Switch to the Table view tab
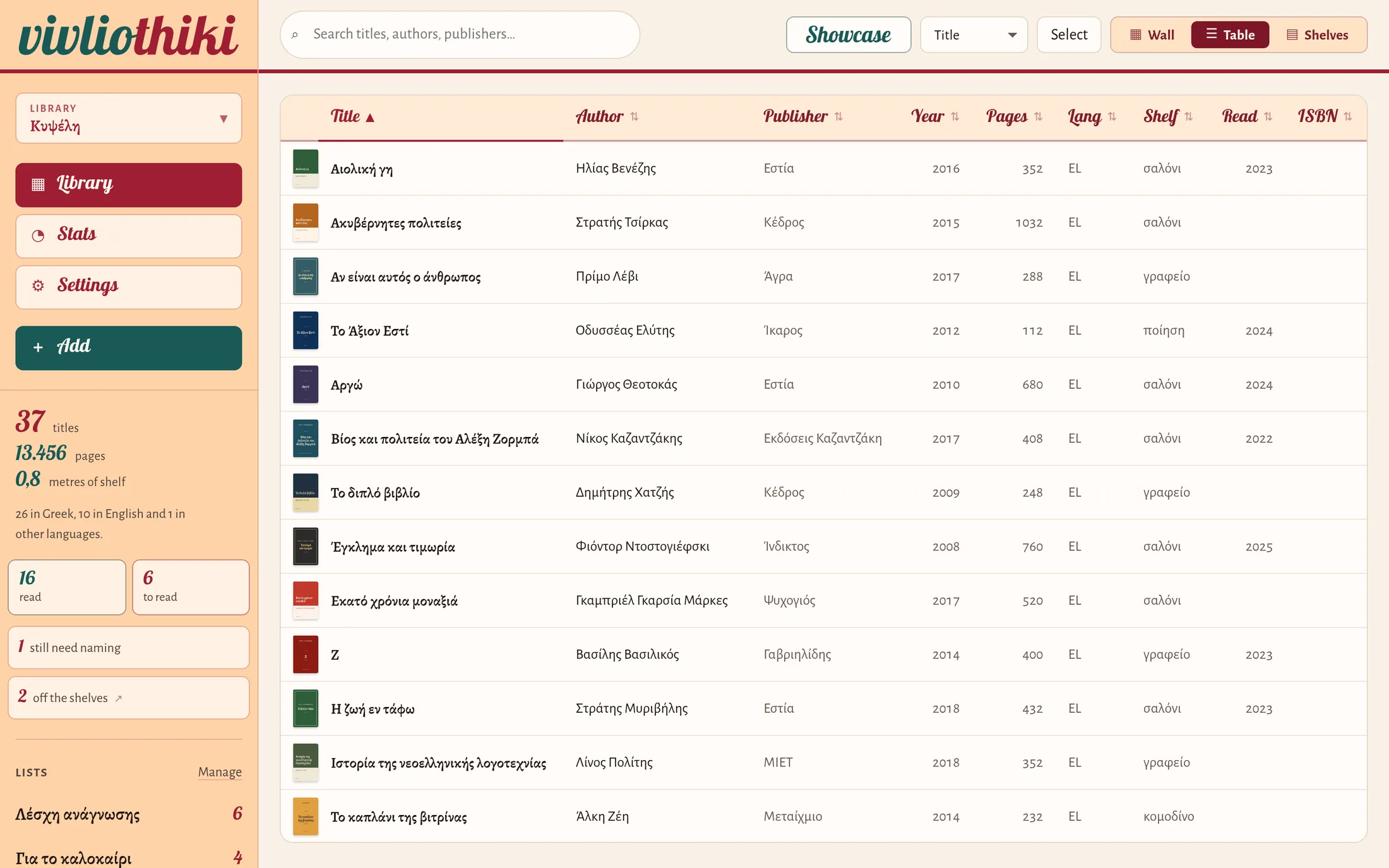1389x868 pixels. [x=1230, y=35]
